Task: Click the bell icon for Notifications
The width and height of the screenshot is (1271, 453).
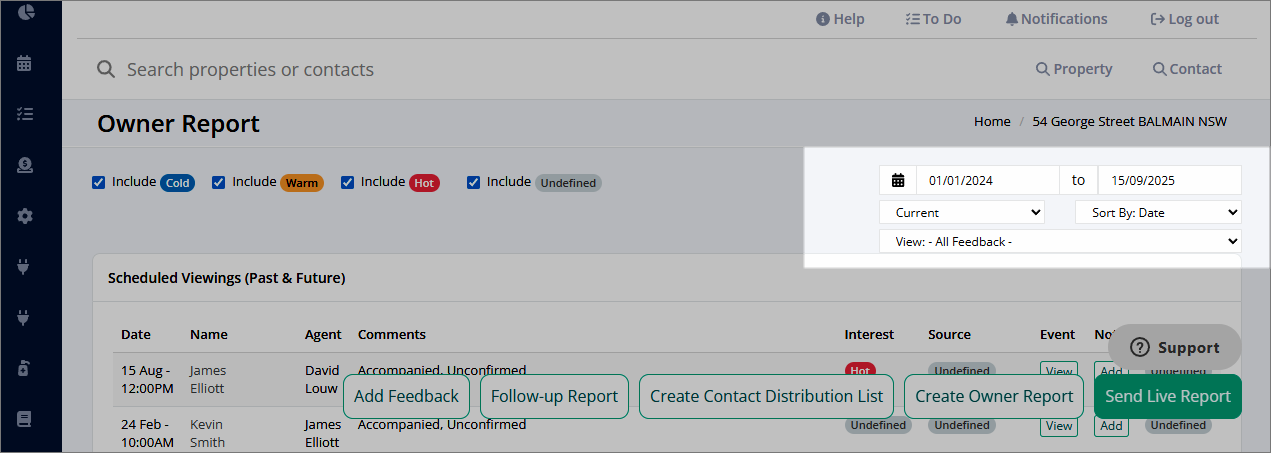Action: pyautogui.click(x=1012, y=19)
